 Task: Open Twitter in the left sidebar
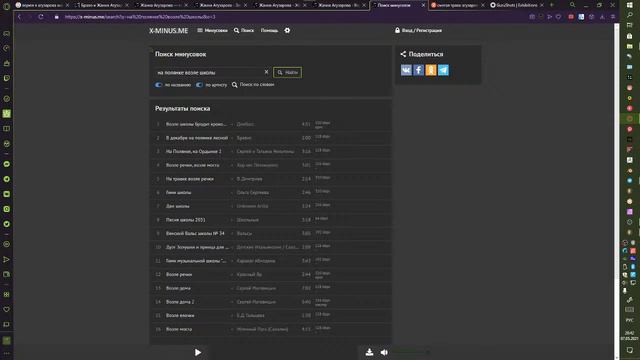click(x=7, y=224)
